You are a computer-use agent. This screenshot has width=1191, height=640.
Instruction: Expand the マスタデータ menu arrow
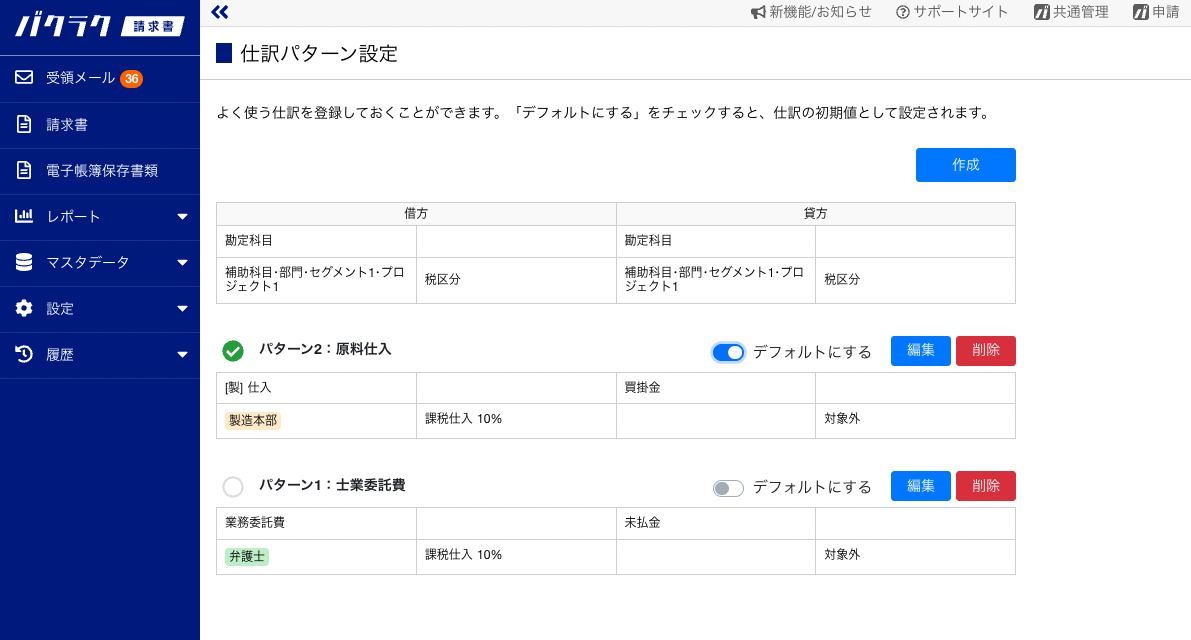tap(182, 263)
